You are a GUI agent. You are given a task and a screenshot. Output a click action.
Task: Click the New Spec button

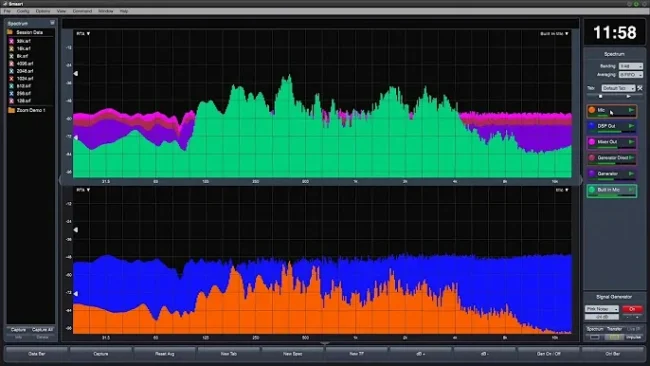(293, 354)
